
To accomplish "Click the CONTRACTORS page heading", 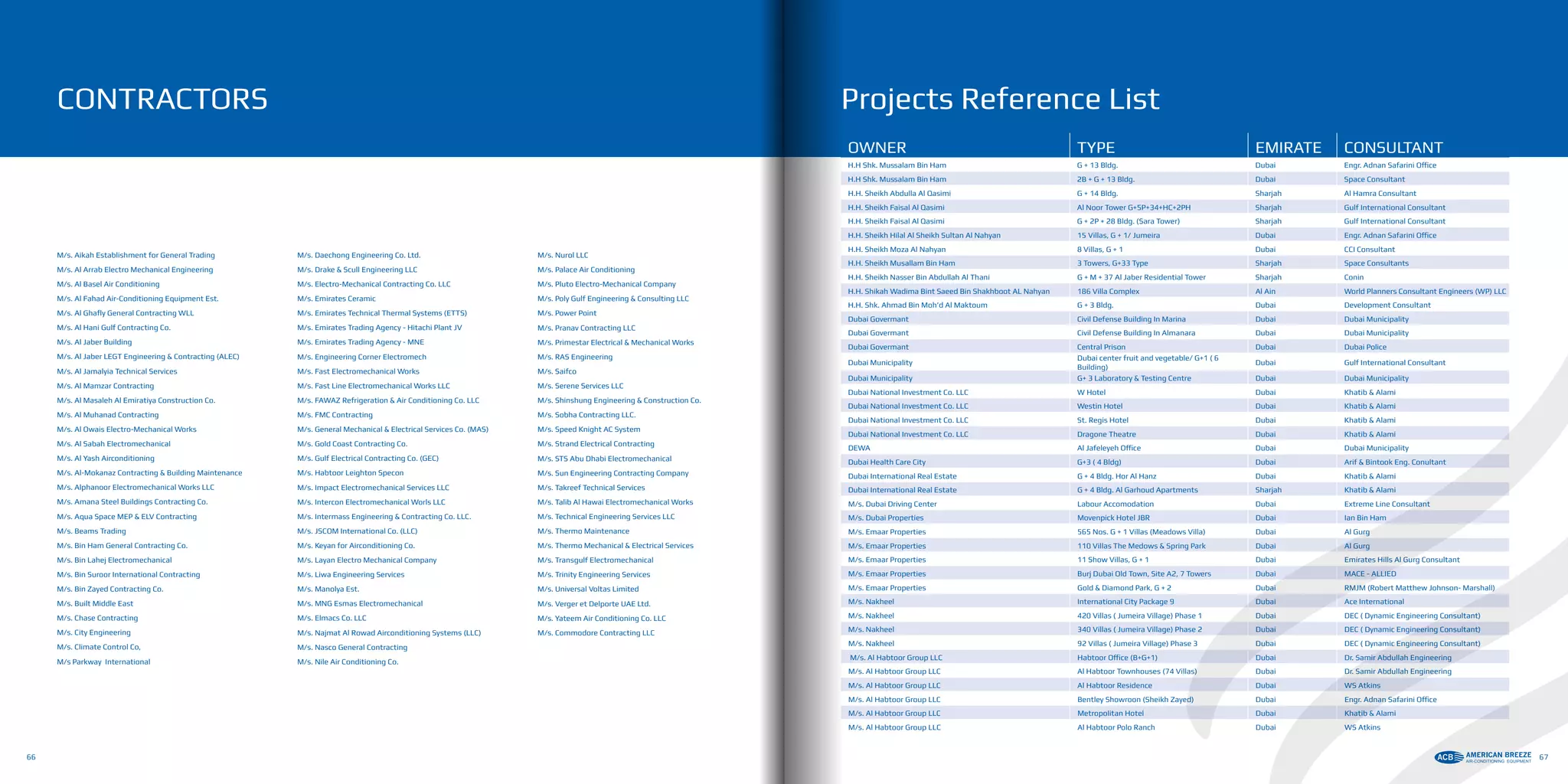I will tap(162, 100).
